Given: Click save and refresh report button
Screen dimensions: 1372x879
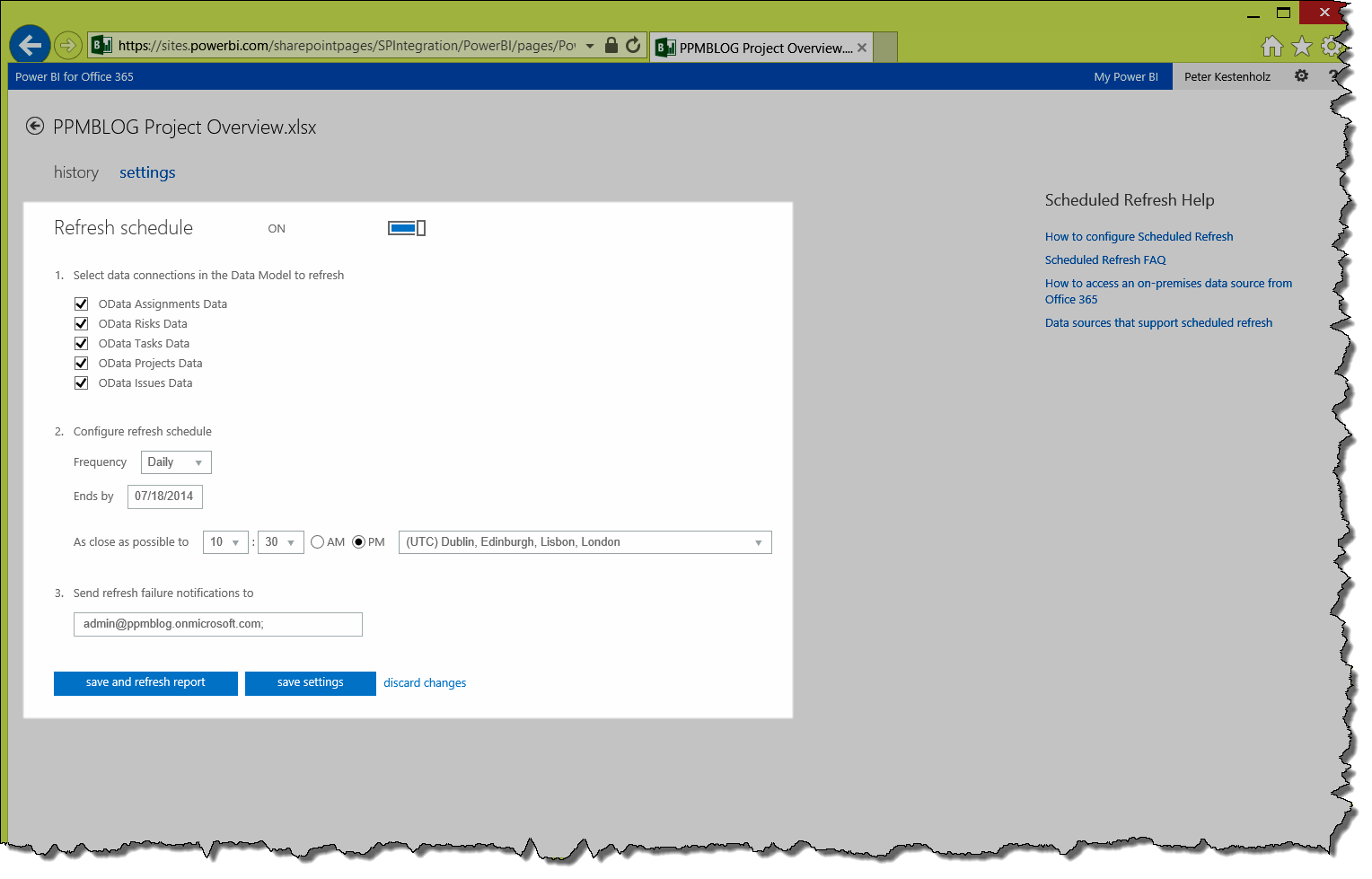Looking at the screenshot, I should click(x=145, y=683).
